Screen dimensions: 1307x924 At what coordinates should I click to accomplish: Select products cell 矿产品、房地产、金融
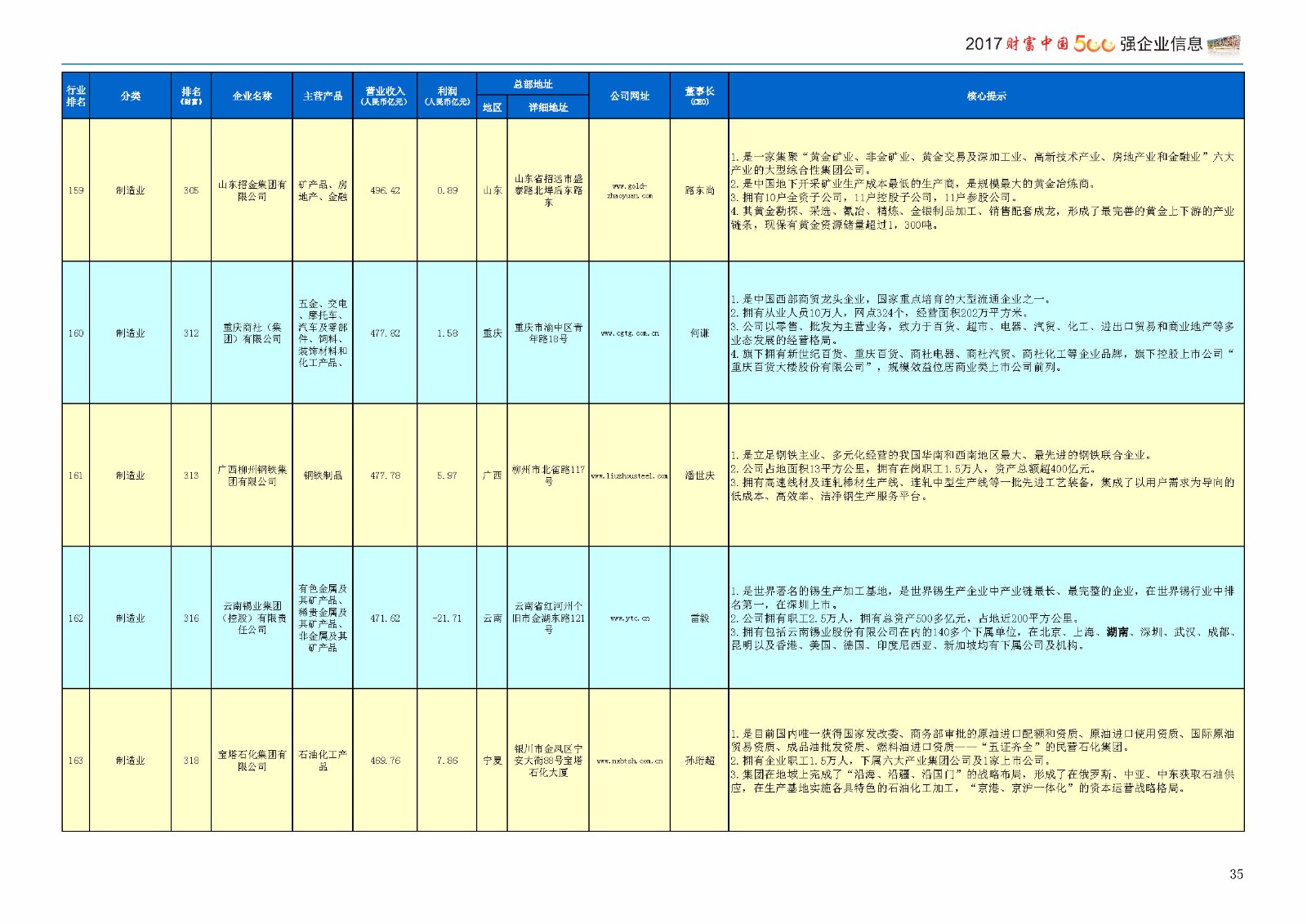[x=323, y=190]
